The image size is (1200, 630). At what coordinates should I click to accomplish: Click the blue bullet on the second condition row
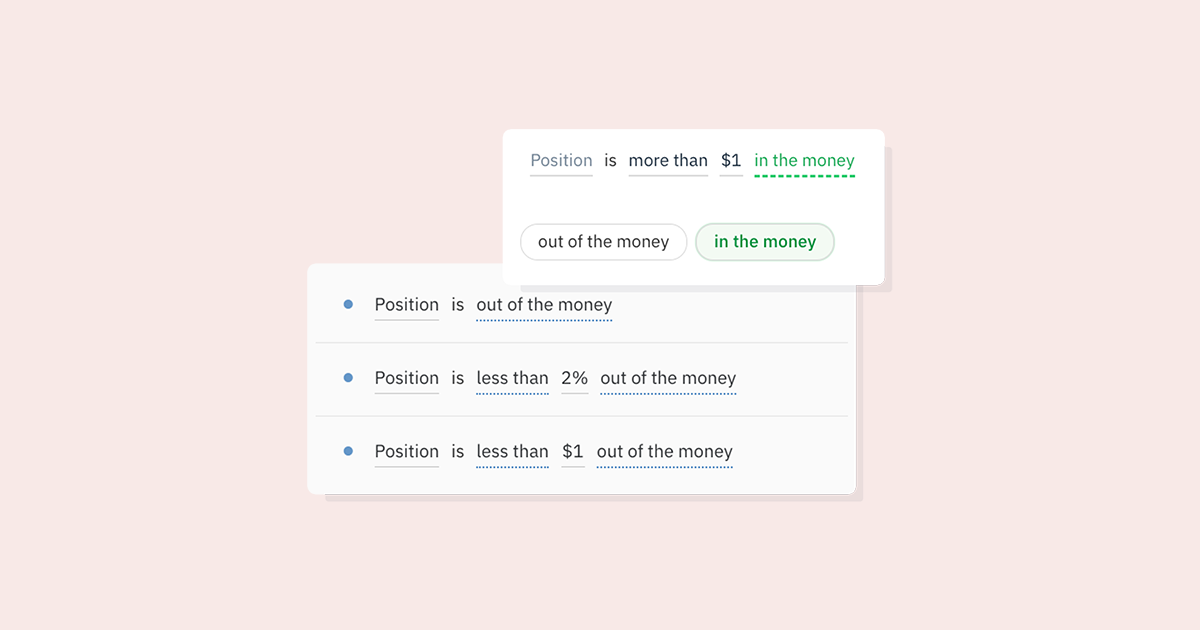348,378
